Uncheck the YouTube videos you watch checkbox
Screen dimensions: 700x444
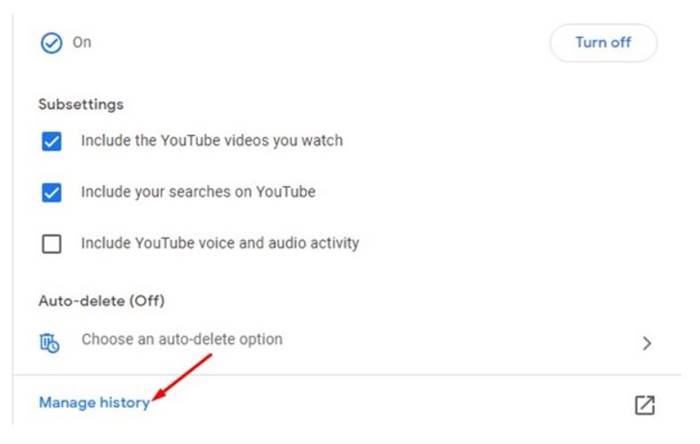point(51,141)
